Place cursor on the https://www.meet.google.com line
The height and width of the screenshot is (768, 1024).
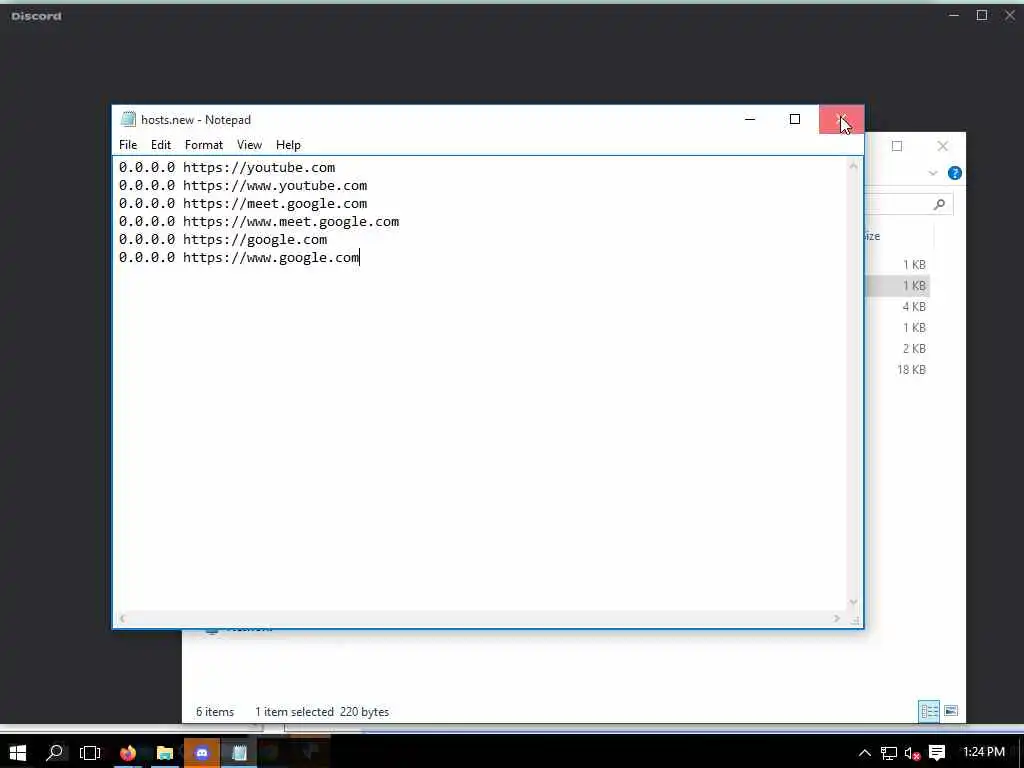coord(259,222)
